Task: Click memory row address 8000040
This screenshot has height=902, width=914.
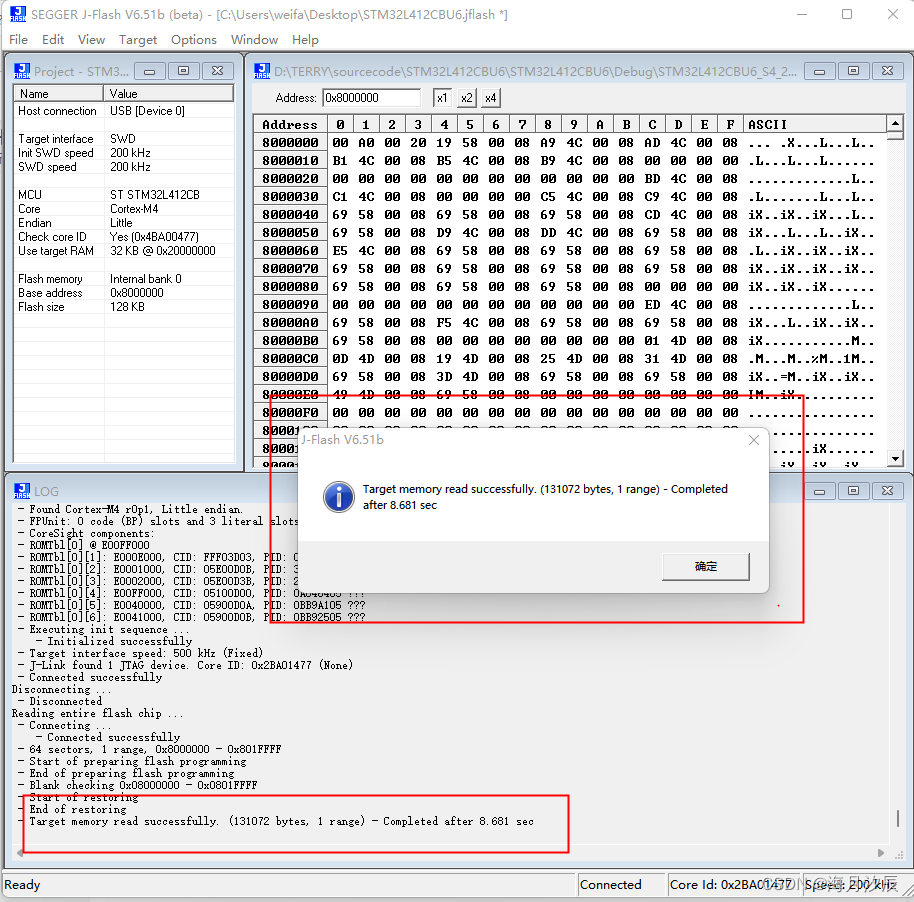Action: click(x=290, y=215)
